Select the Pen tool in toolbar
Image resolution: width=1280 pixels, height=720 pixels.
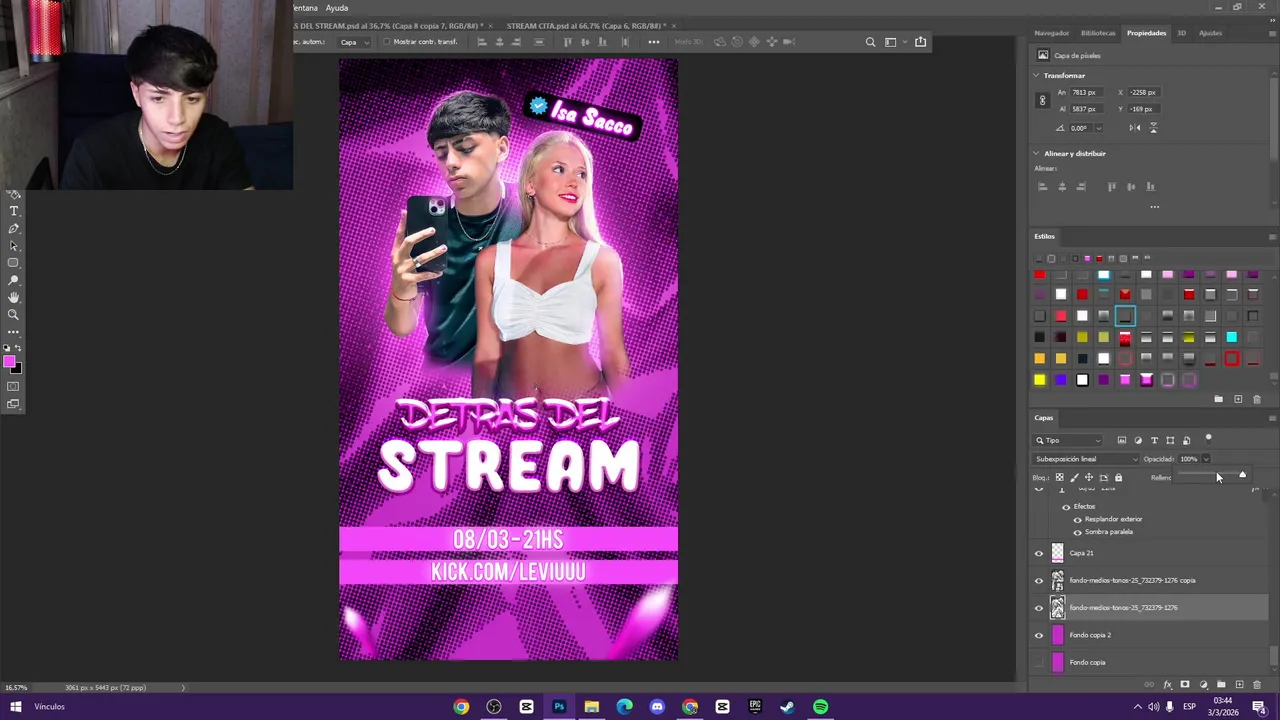pos(13,229)
